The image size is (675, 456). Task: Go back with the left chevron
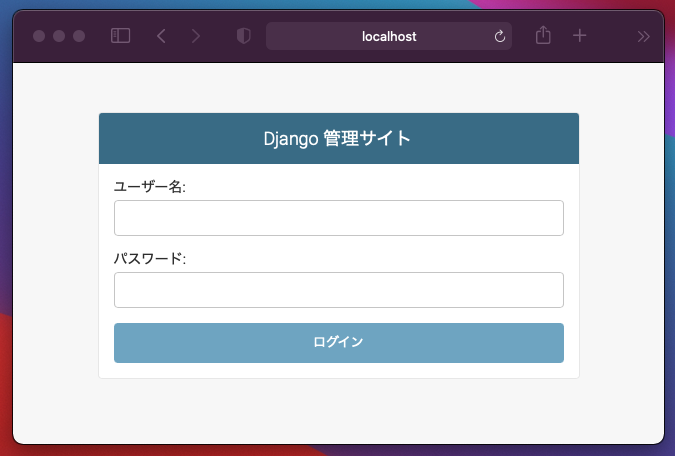coord(161,36)
